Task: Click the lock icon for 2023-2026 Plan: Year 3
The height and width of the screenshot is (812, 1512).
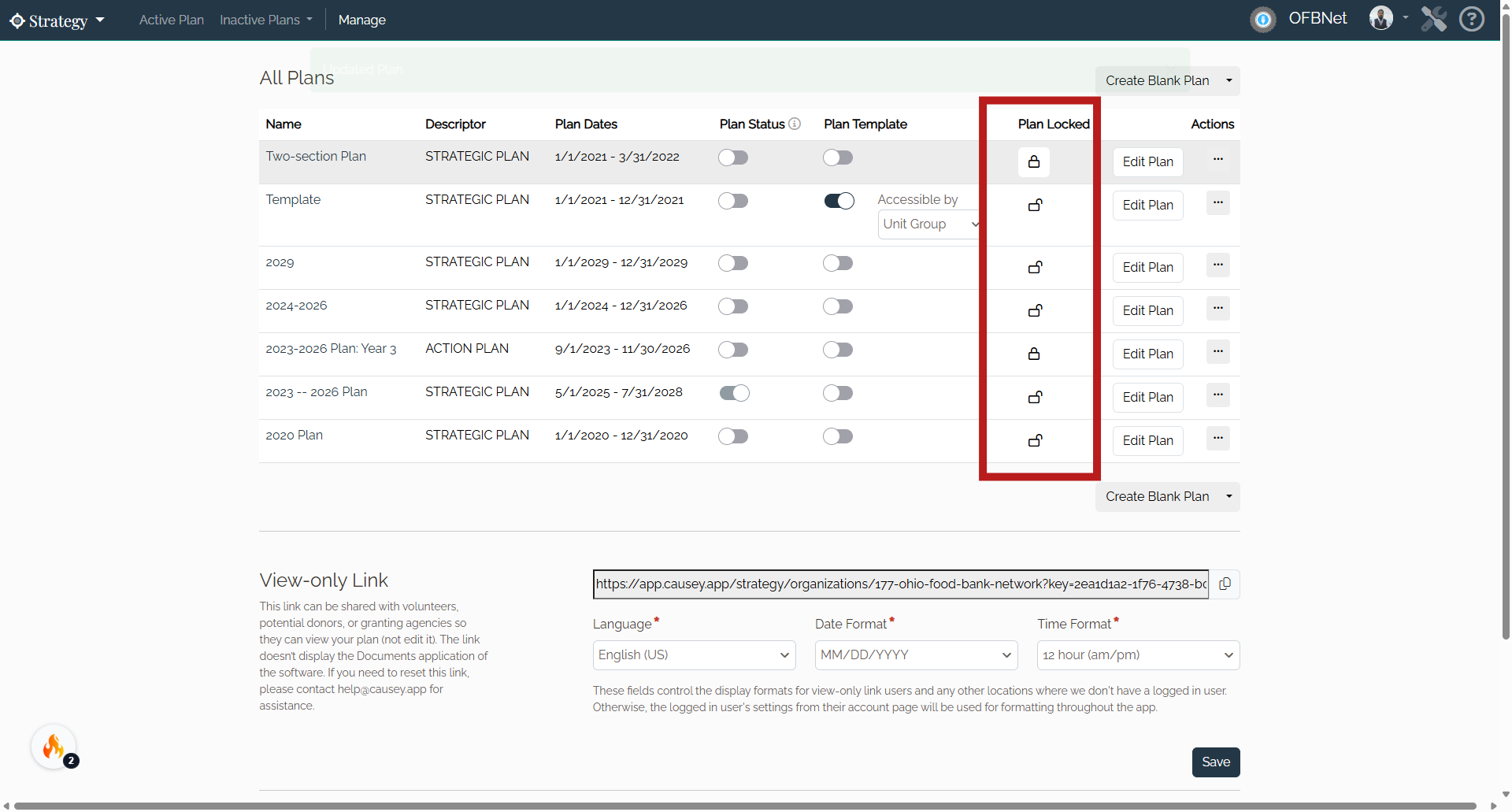Action: [1034, 354]
